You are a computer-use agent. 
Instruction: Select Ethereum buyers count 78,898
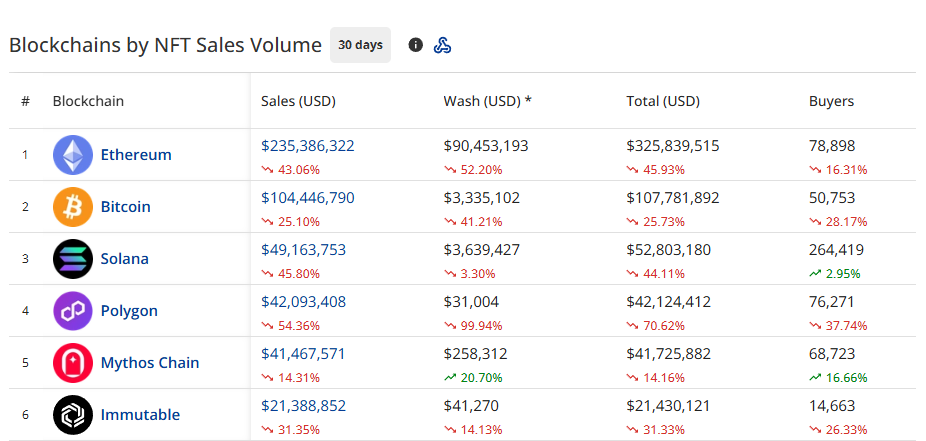pyautogui.click(x=832, y=146)
